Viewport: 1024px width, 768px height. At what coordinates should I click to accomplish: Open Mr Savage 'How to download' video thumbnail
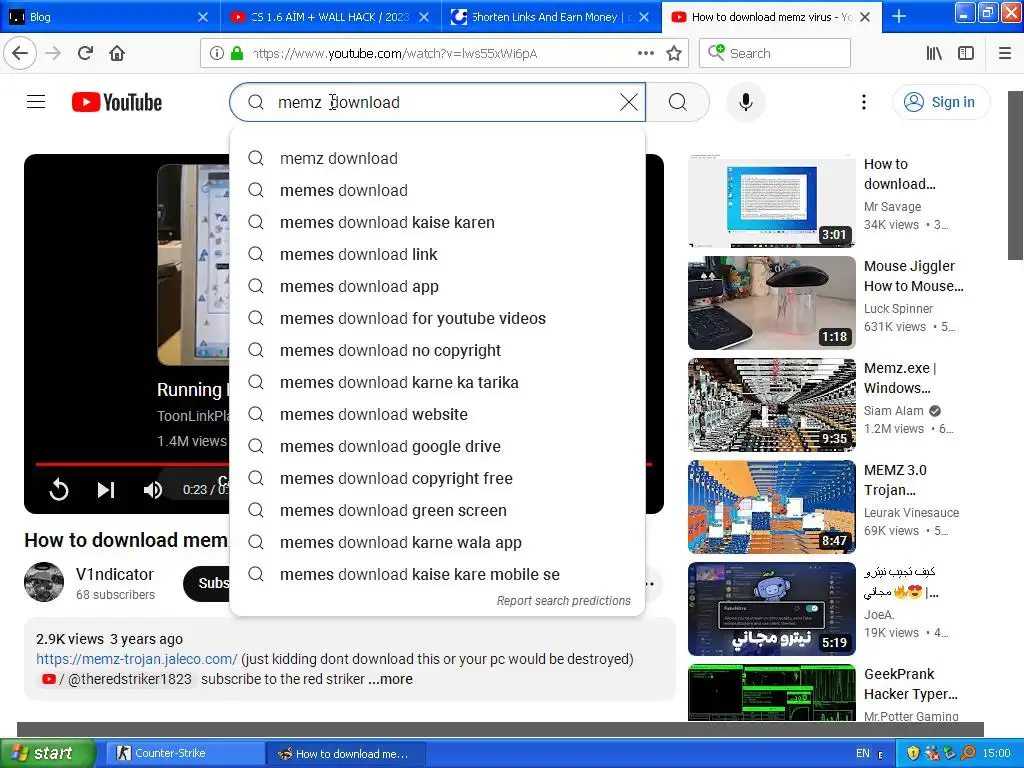(771, 201)
